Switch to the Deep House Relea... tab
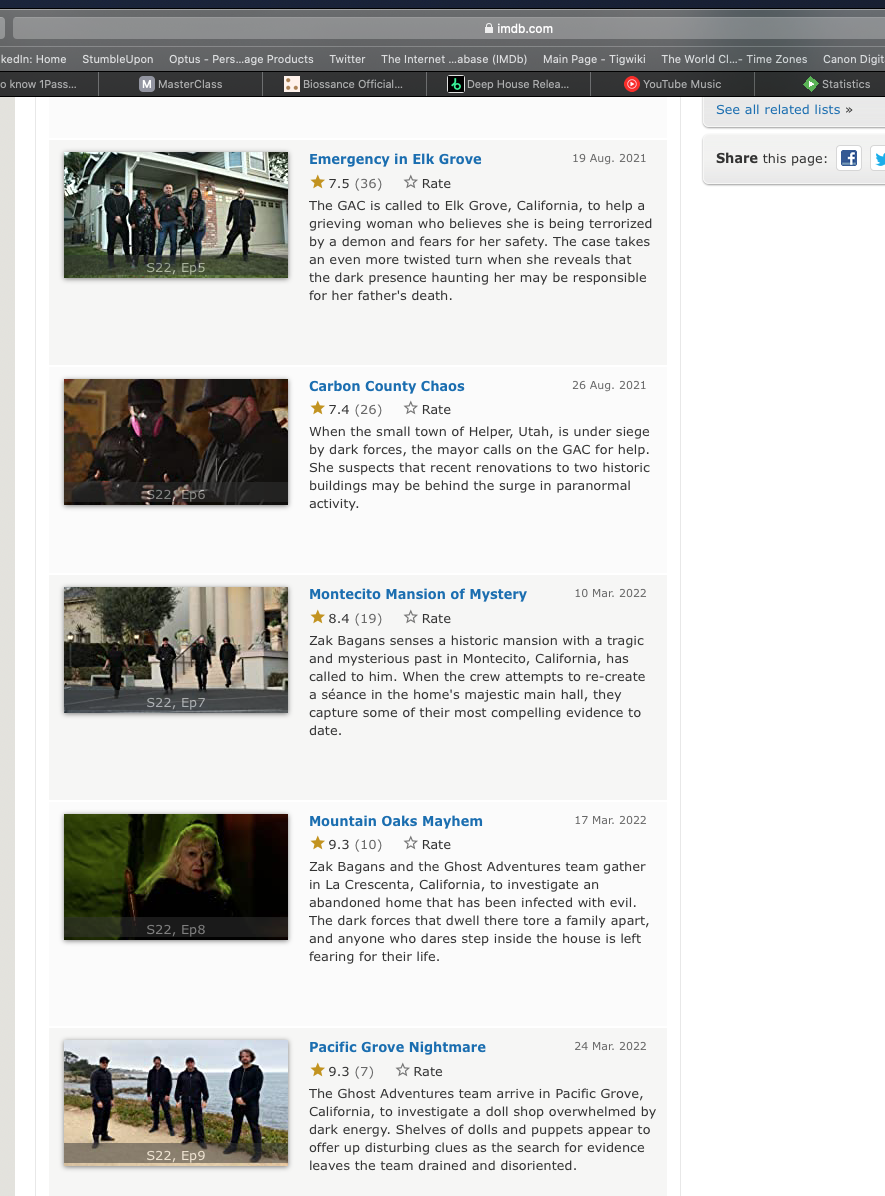 coord(508,84)
